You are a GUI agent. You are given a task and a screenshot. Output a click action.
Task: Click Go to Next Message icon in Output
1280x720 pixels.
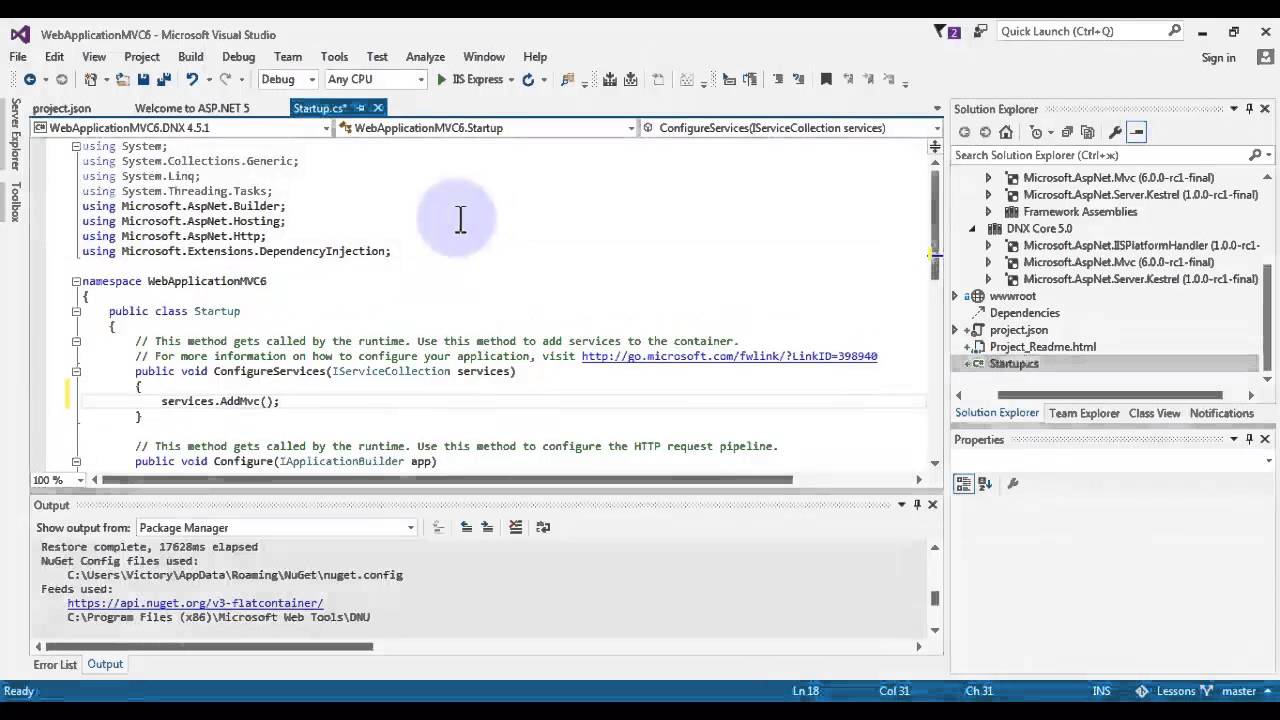click(x=487, y=527)
